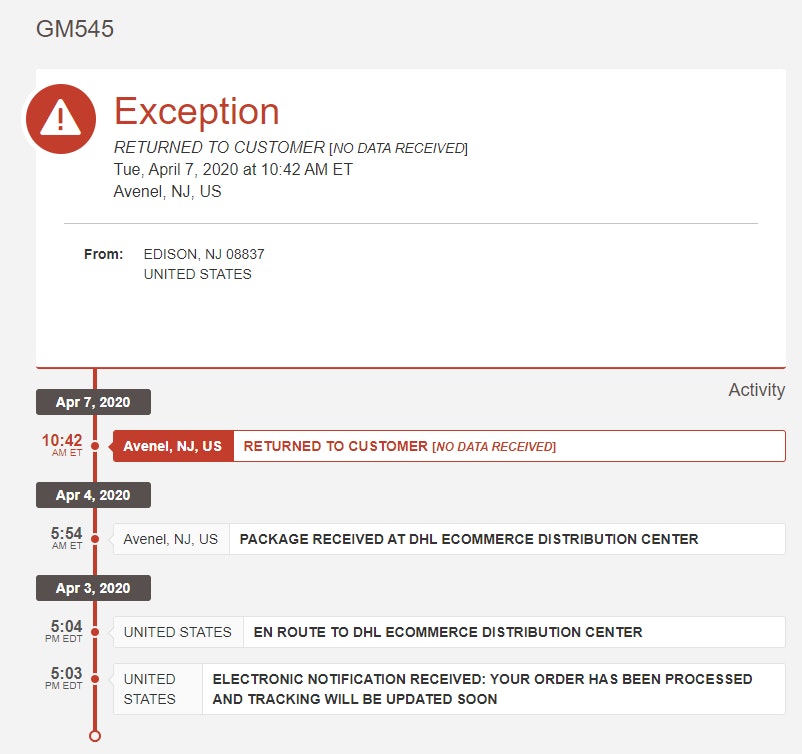This screenshot has width=802, height=754.
Task: Click the timeline dot at 5:54 AM
Action: [95, 539]
